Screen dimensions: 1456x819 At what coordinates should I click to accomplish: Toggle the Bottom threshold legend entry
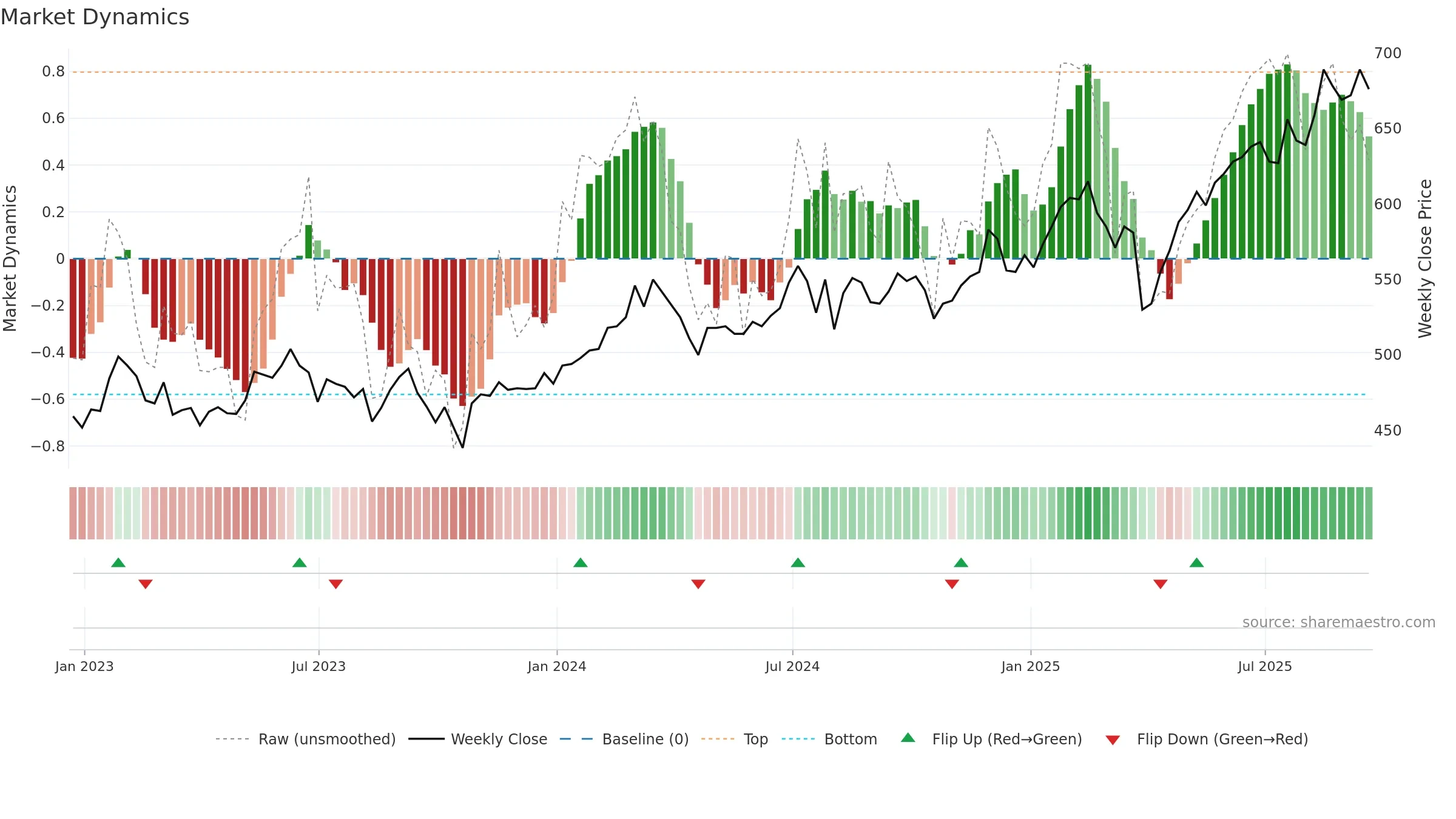829,739
